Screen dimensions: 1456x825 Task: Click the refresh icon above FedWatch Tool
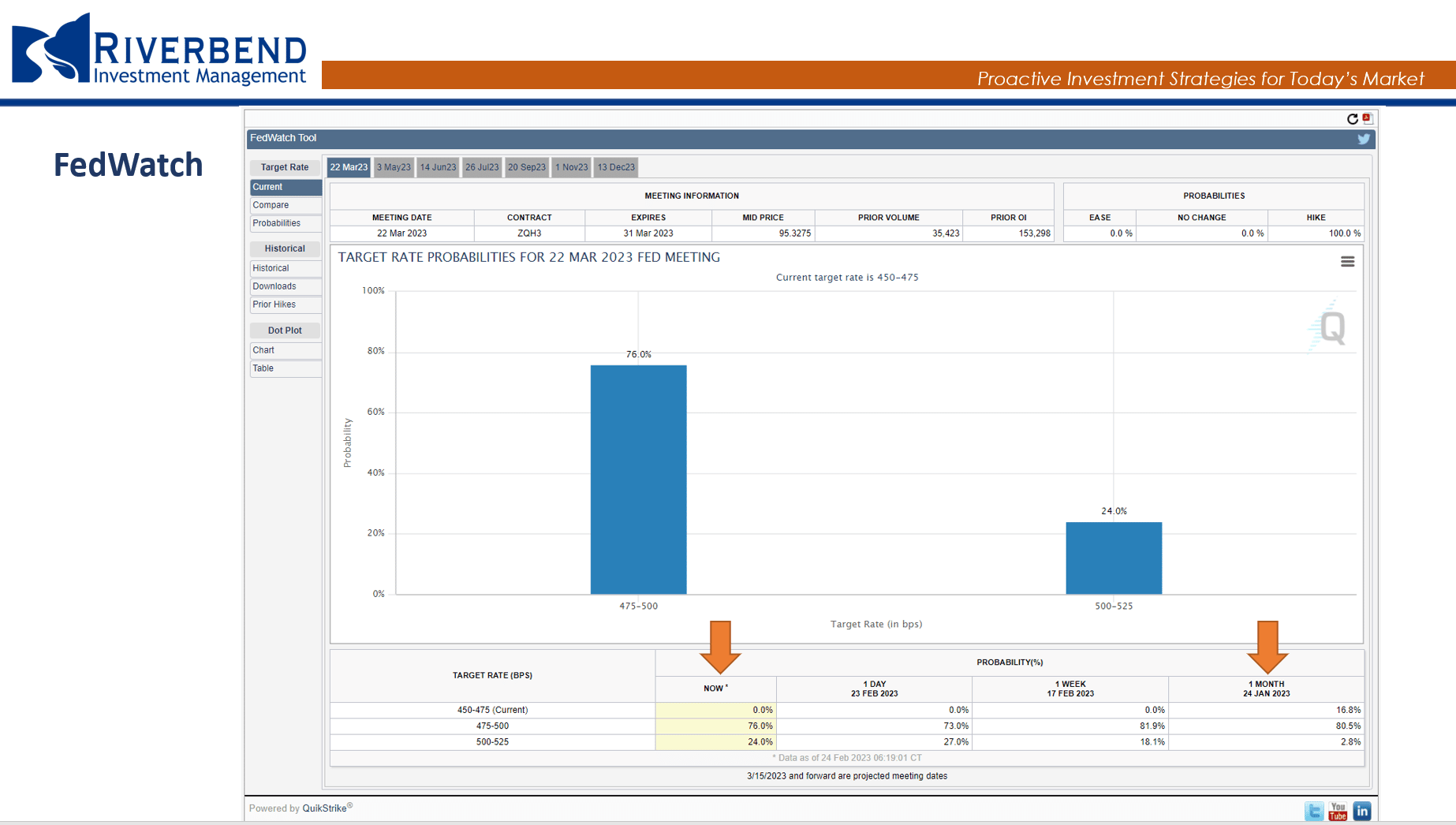pos(1353,119)
